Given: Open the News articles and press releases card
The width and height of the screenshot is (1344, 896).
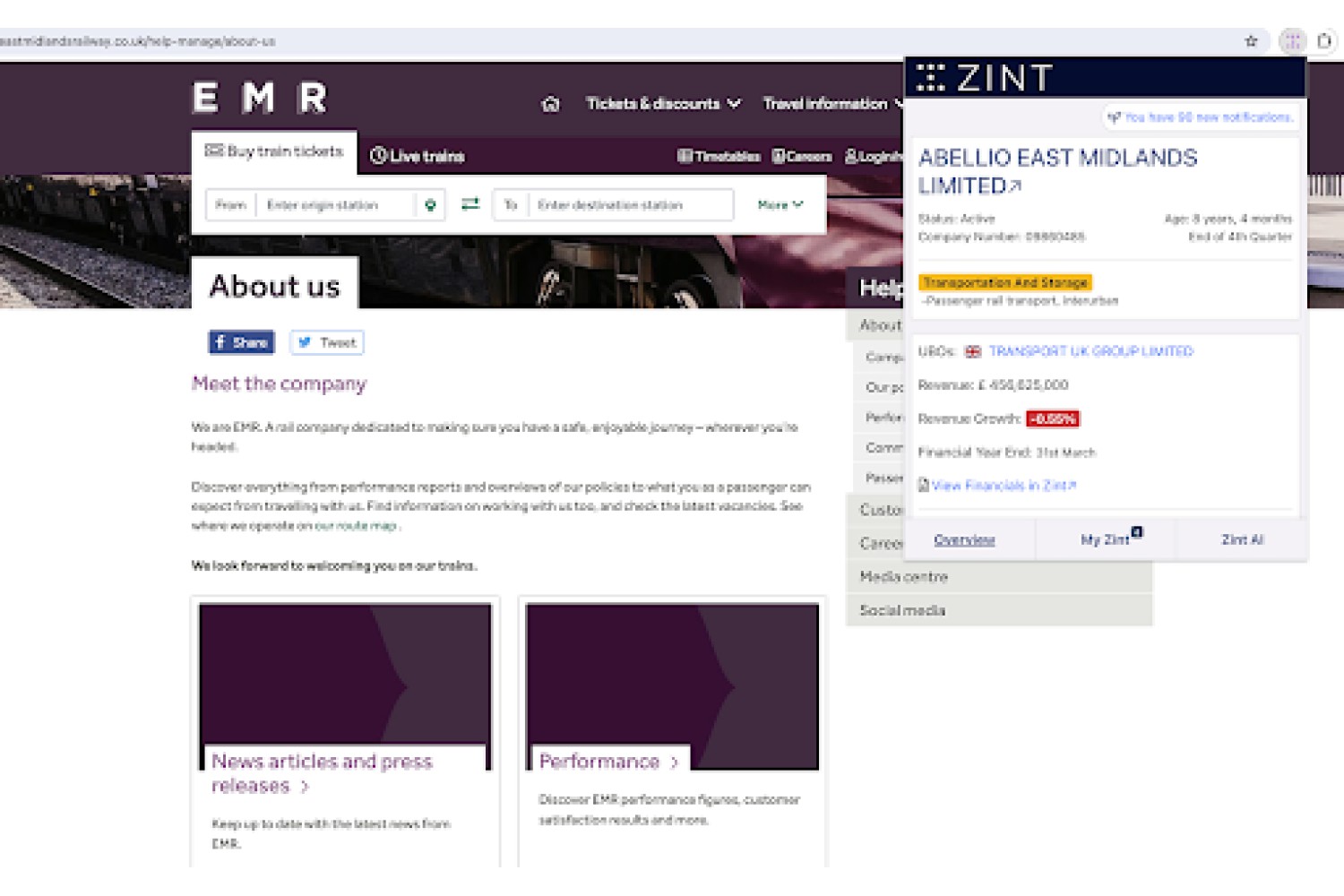Looking at the screenshot, I should coord(345,730).
